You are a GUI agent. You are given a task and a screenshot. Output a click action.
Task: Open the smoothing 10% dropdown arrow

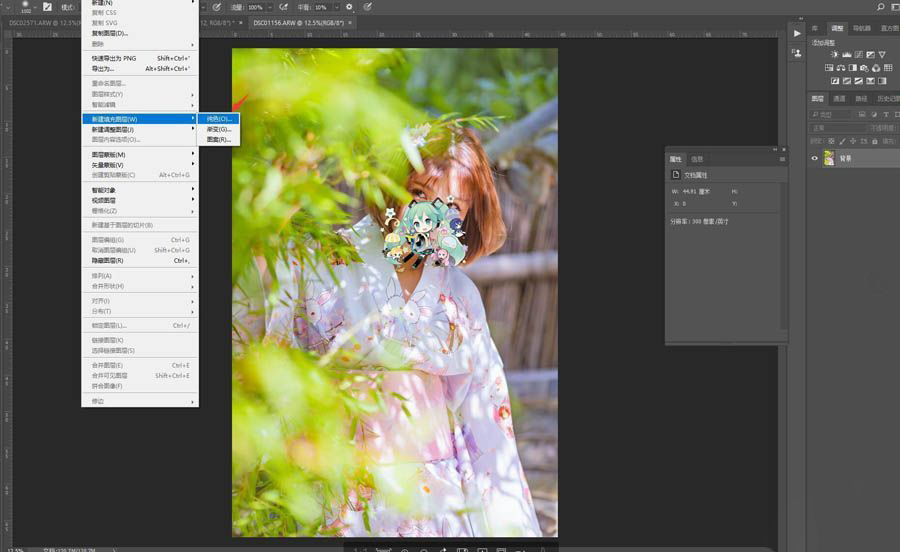point(336,7)
